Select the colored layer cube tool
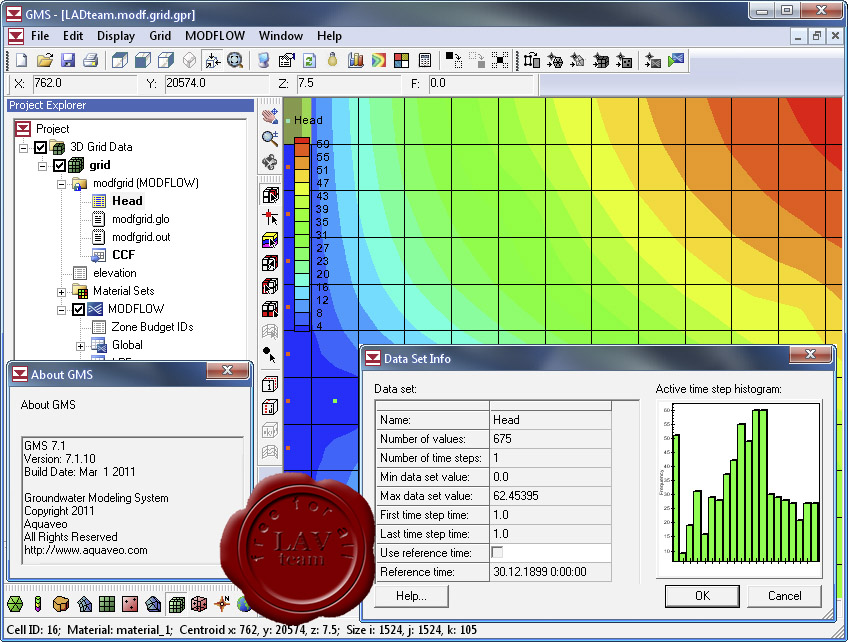The width and height of the screenshot is (848, 642). (270, 240)
